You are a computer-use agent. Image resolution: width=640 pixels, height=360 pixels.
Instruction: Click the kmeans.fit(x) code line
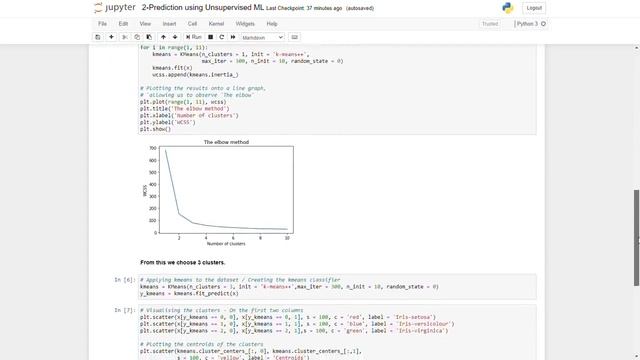172,68
